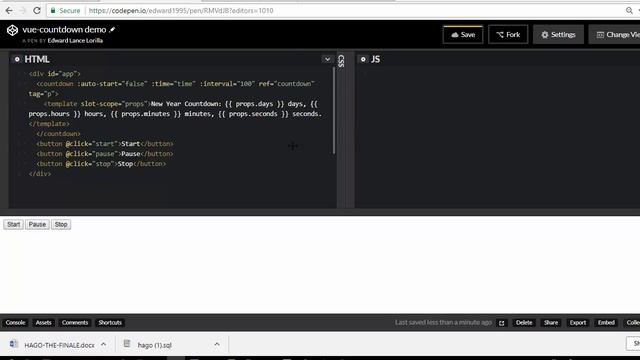Image resolution: width=640 pixels, height=360 pixels.
Task: Open the Shortcuts panel
Action: (110, 322)
